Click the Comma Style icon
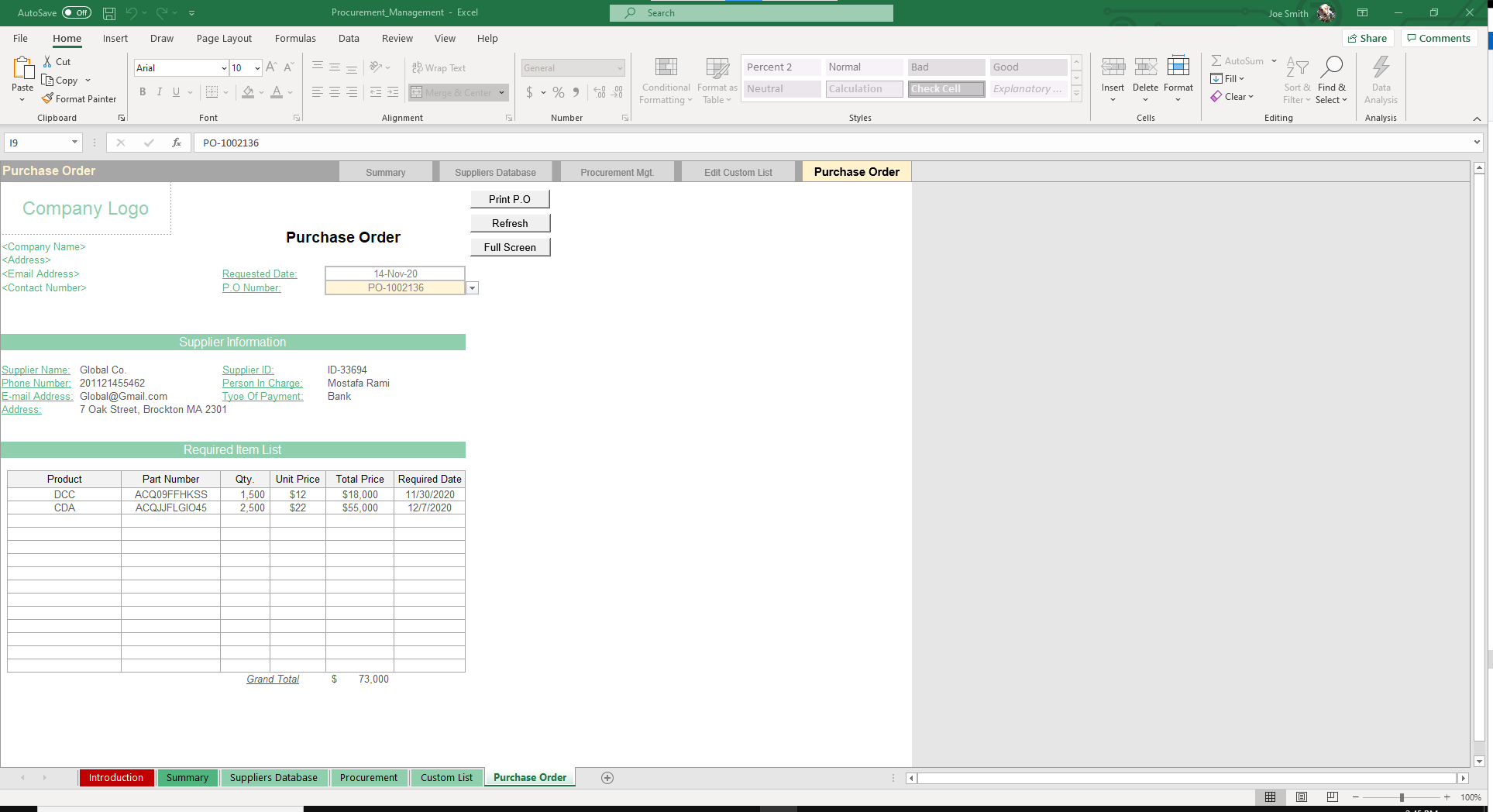 tap(576, 92)
